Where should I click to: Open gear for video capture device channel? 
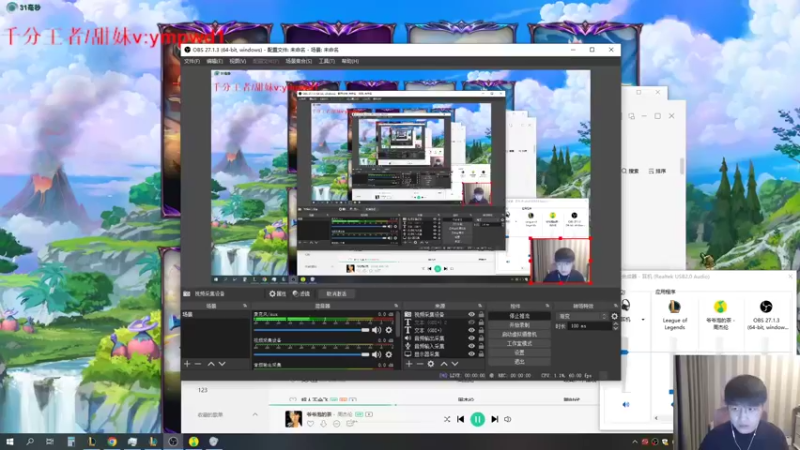pos(389,354)
